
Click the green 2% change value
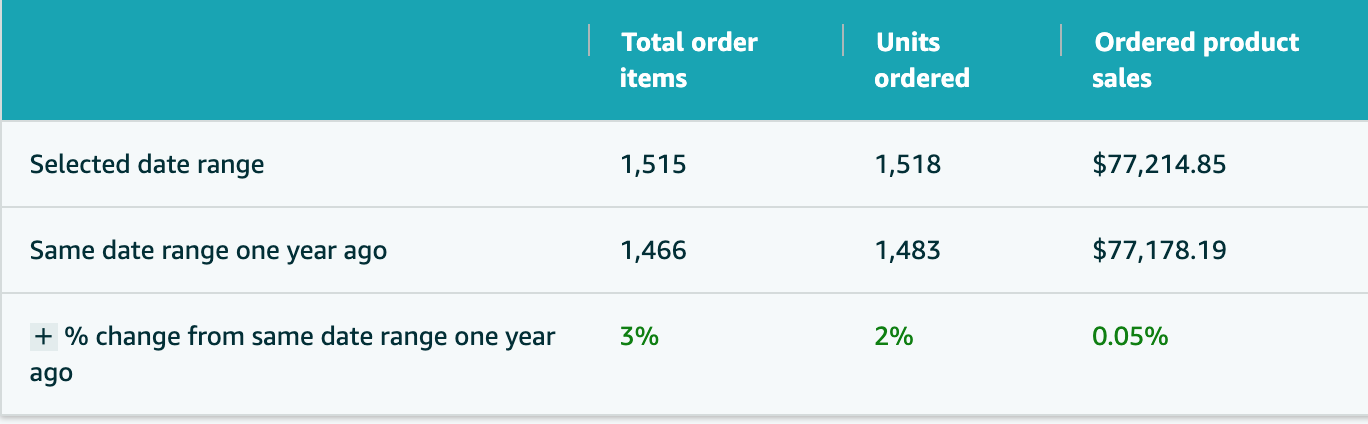(893, 337)
